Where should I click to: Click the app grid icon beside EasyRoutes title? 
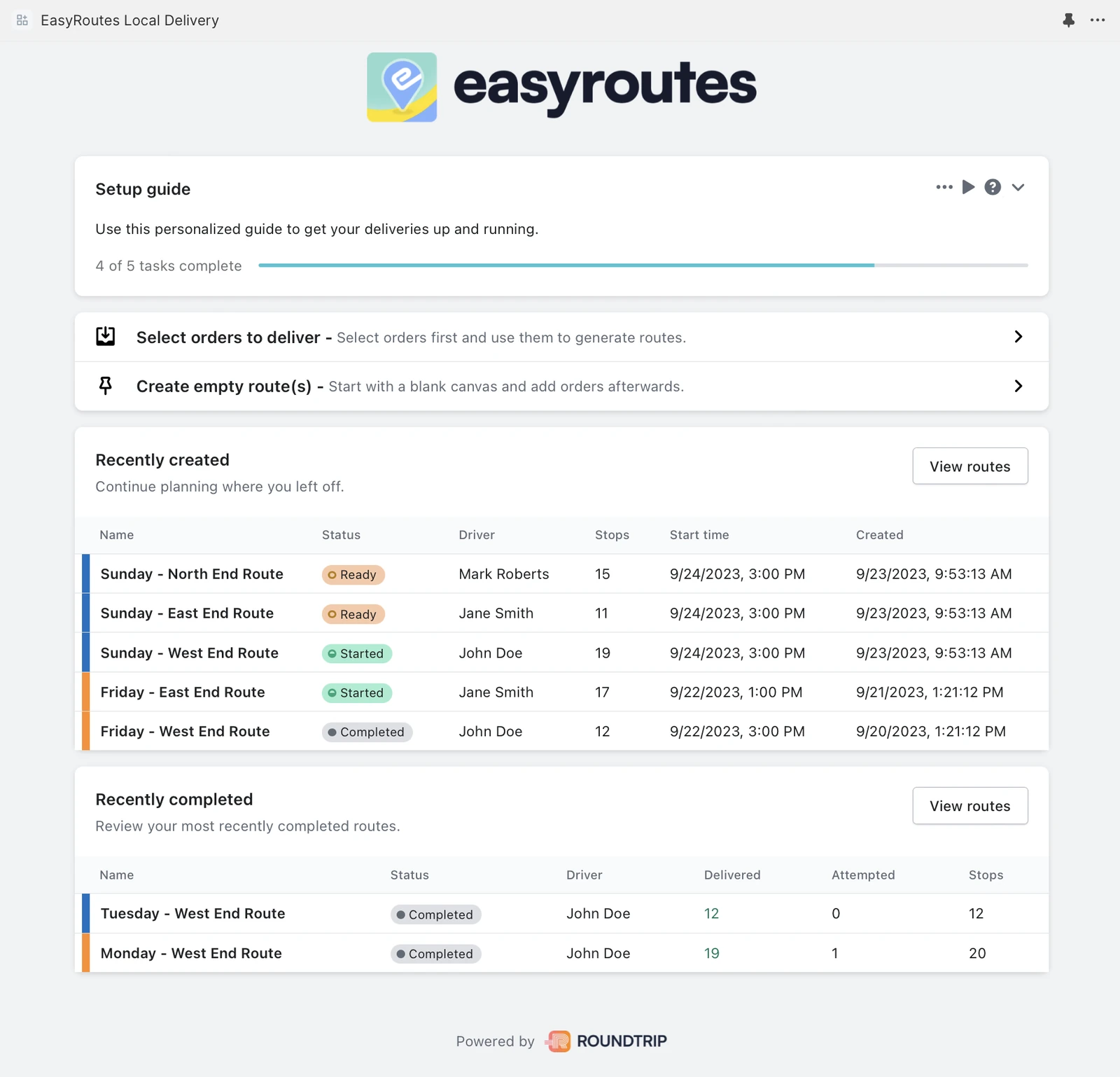[x=22, y=20]
